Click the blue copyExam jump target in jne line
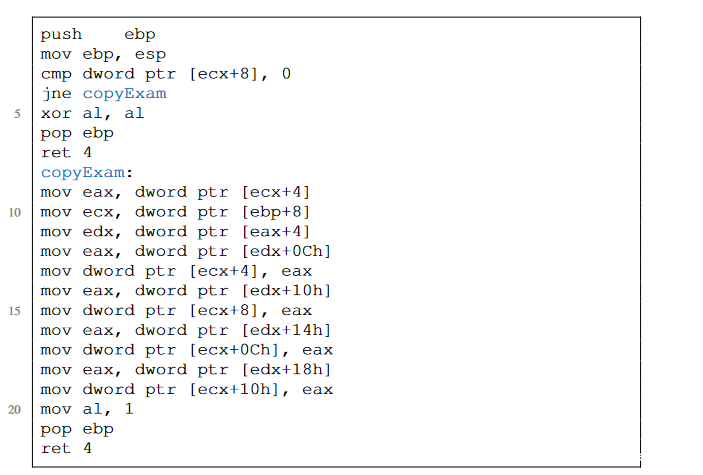Screen dimensions: 703x475 pyautogui.click(x=124, y=93)
